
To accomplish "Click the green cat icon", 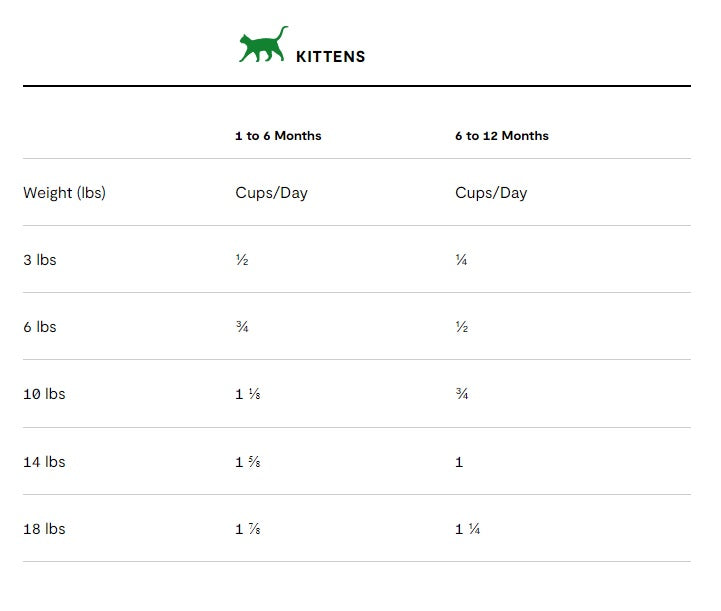I will click(x=263, y=46).
